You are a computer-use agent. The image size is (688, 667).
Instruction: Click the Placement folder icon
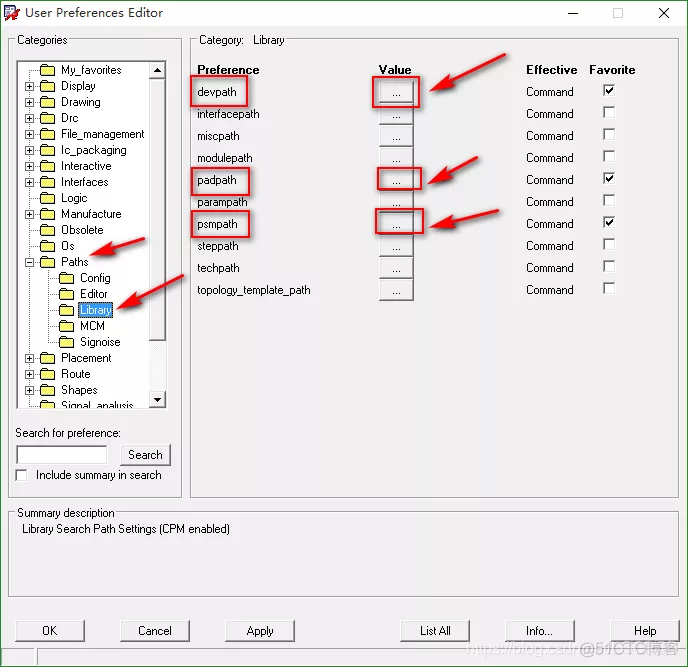(x=47, y=358)
